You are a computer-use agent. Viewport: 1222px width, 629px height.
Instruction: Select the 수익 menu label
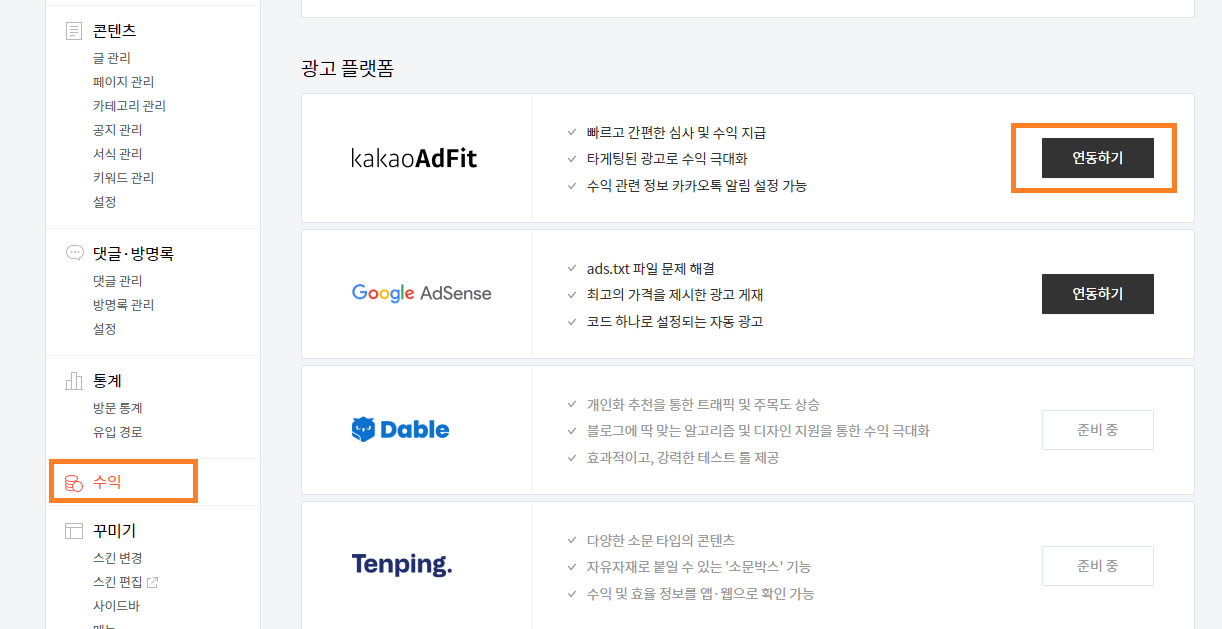[x=107, y=483]
